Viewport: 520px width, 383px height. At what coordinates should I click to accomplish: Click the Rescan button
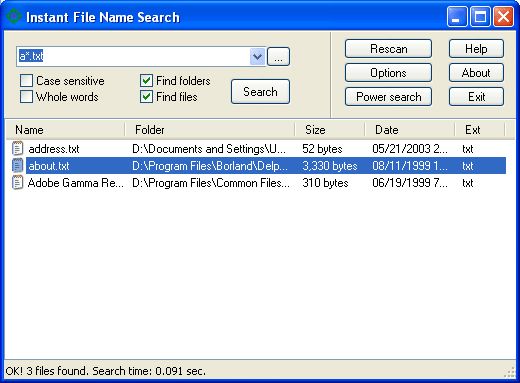(x=388, y=49)
